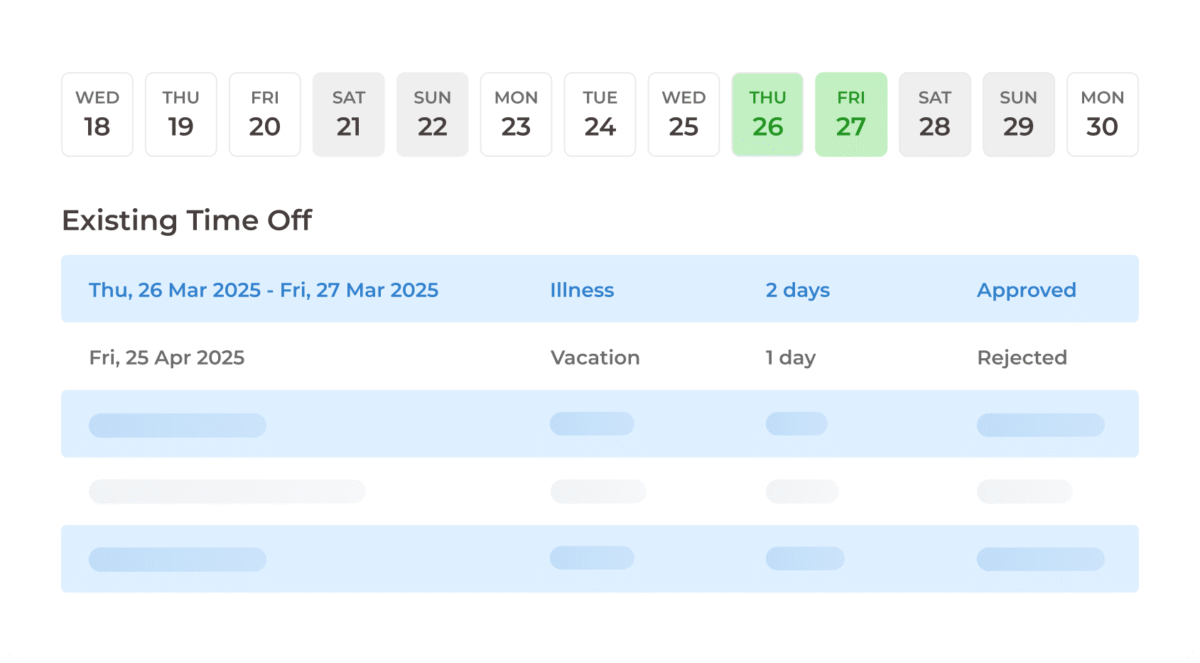Screen dimensions: 1200x663
Task: Select Thursday 19 in calendar strip
Action: (x=181, y=114)
